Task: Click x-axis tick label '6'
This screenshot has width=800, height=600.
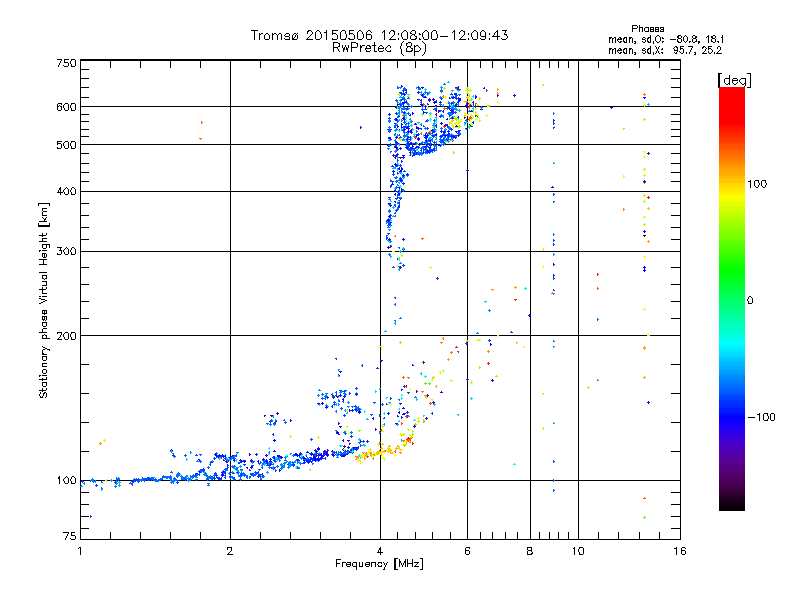Action: [x=467, y=551]
